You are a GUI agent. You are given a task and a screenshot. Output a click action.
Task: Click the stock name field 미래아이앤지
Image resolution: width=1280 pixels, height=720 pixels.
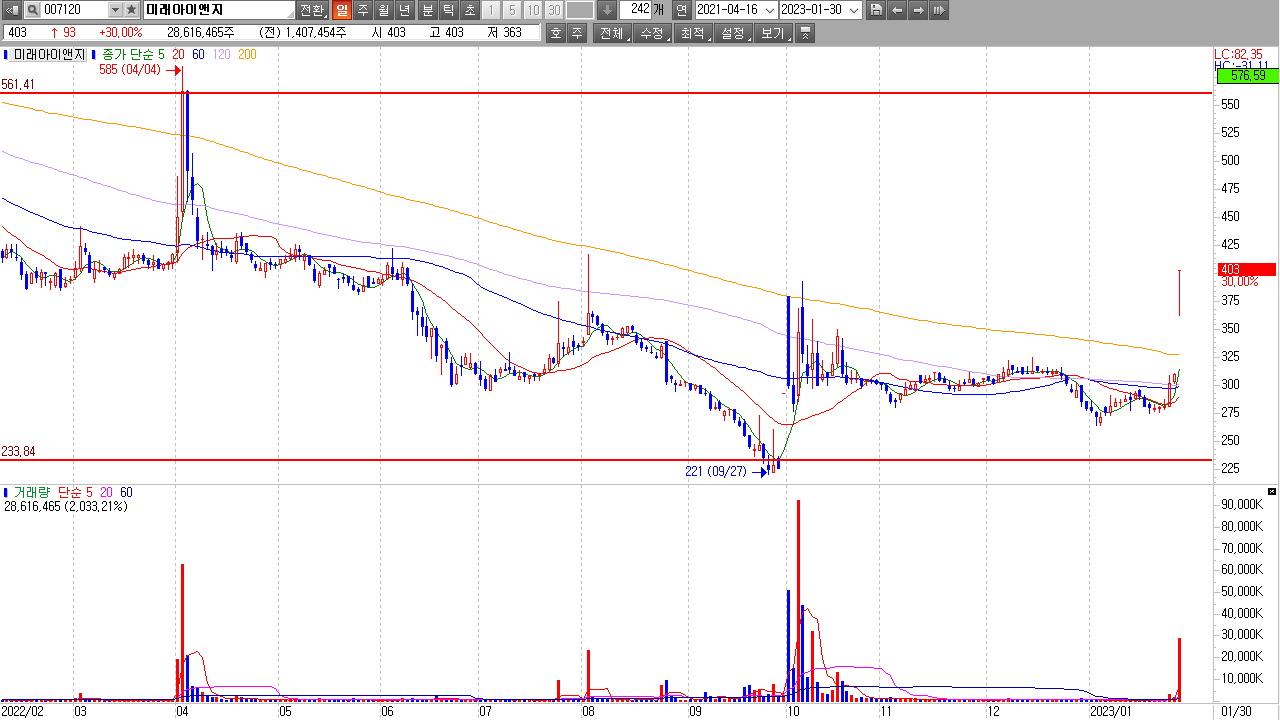[219, 10]
